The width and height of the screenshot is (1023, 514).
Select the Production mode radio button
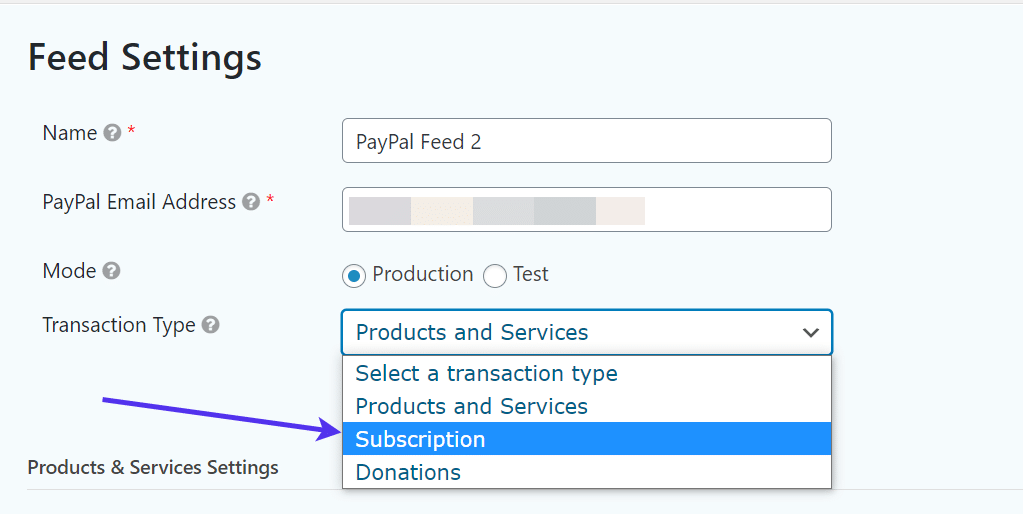(x=354, y=275)
